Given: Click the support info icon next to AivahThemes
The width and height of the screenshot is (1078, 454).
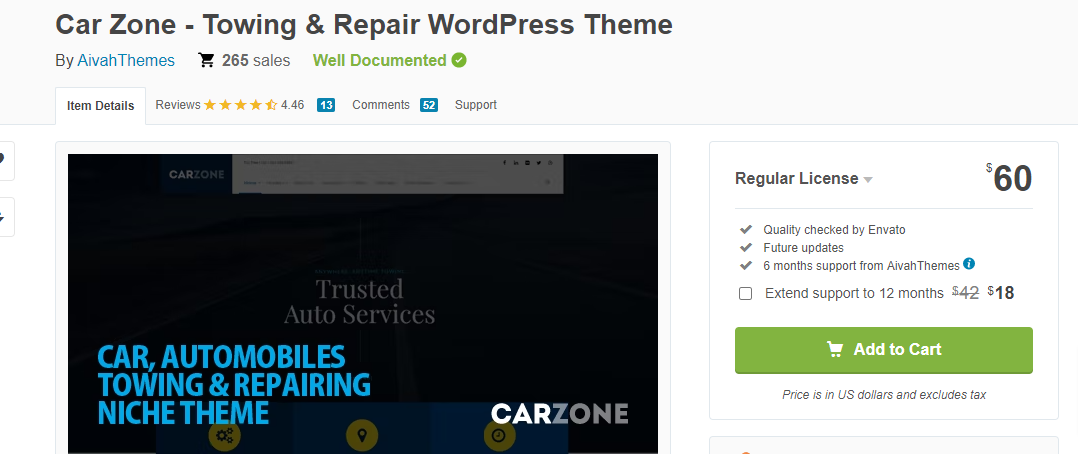Looking at the screenshot, I should coord(969,263).
